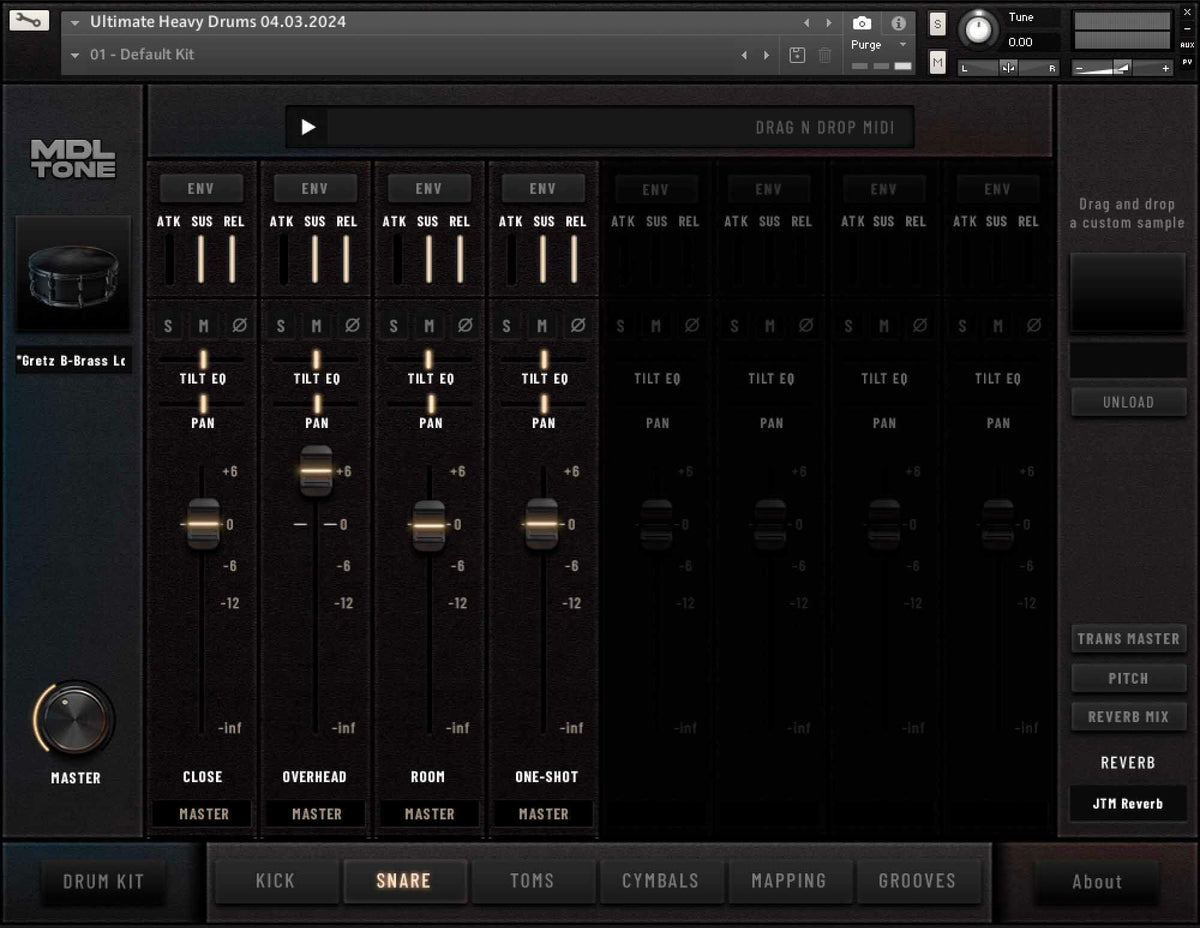
Task: Click the ONE-SHOT channel volume fader
Action: tap(542, 524)
